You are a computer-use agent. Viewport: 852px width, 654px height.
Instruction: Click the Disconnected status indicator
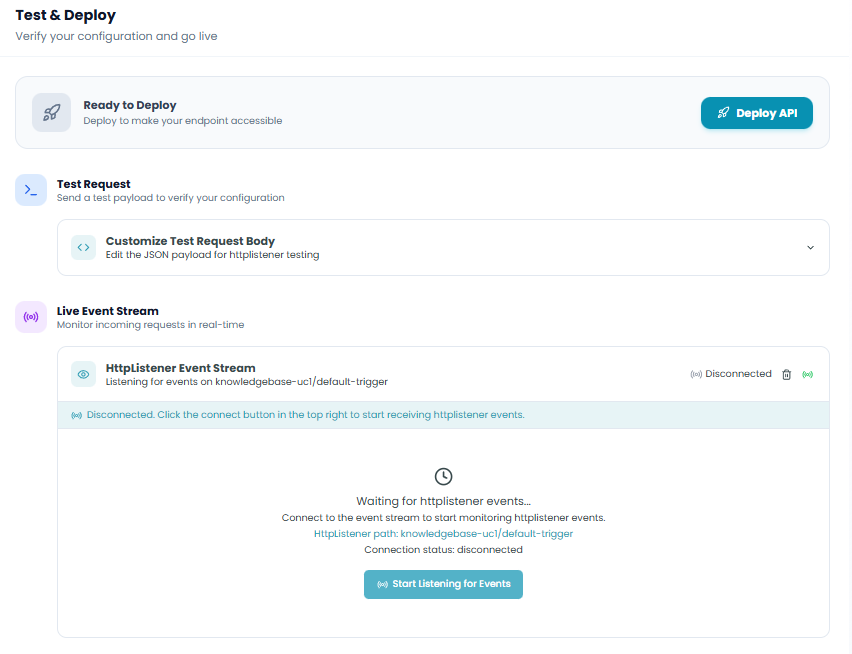(731, 374)
